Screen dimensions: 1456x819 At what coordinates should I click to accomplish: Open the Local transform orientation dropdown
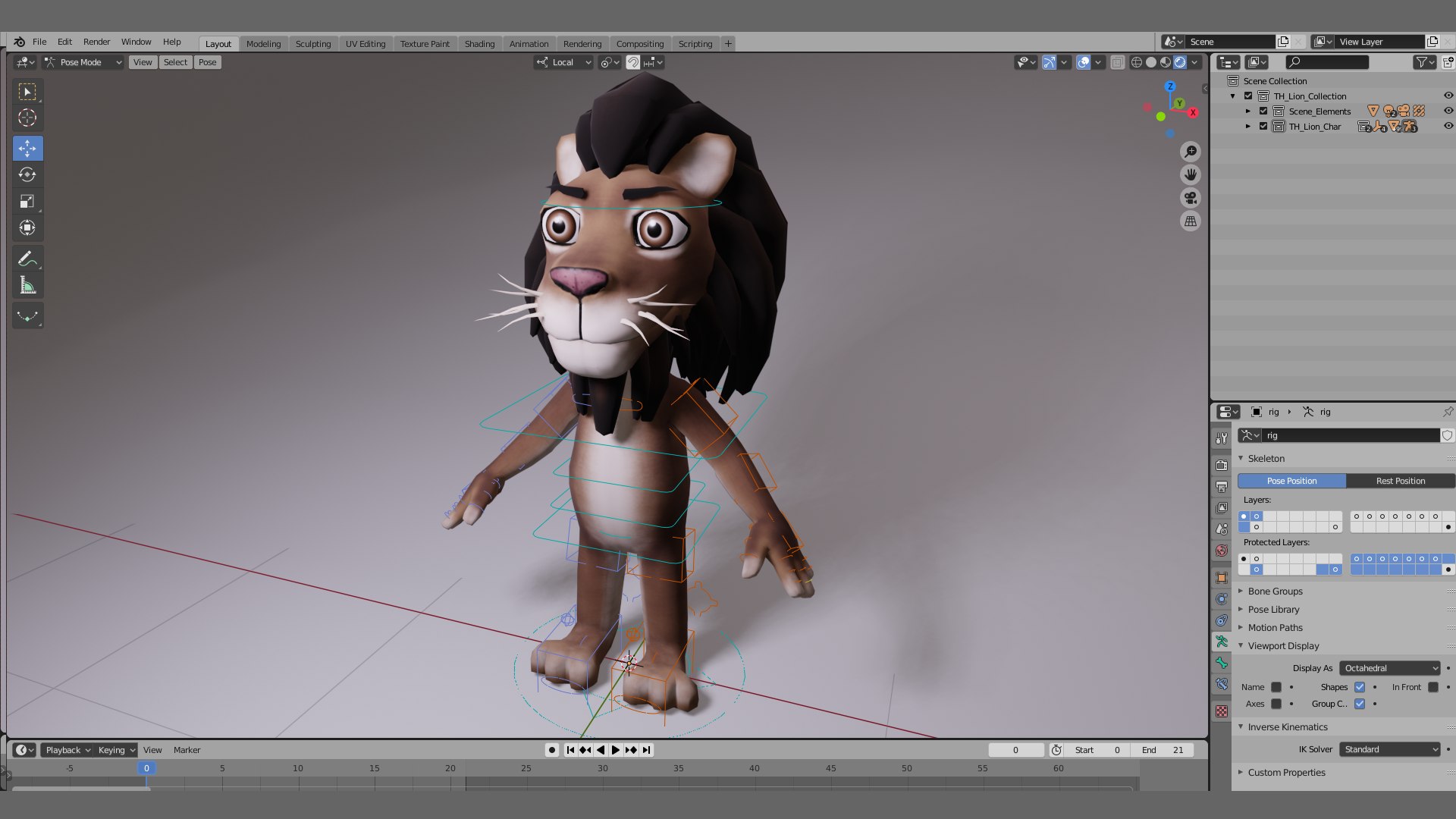coord(563,62)
